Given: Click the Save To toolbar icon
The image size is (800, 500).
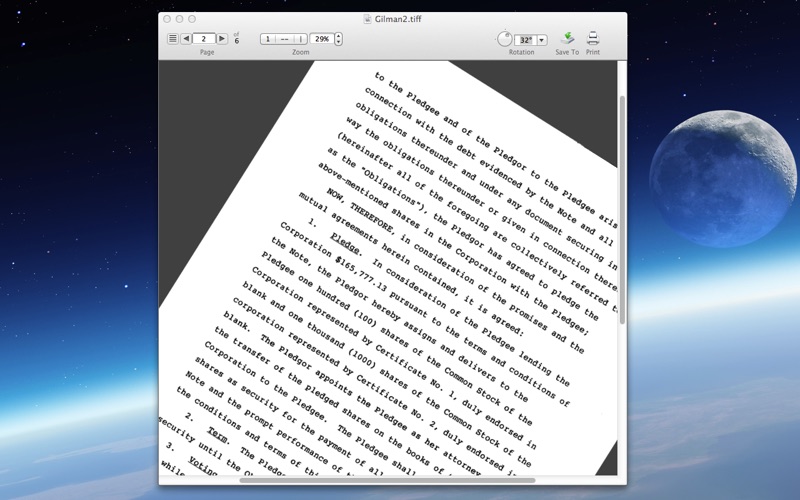Looking at the screenshot, I should [x=567, y=38].
